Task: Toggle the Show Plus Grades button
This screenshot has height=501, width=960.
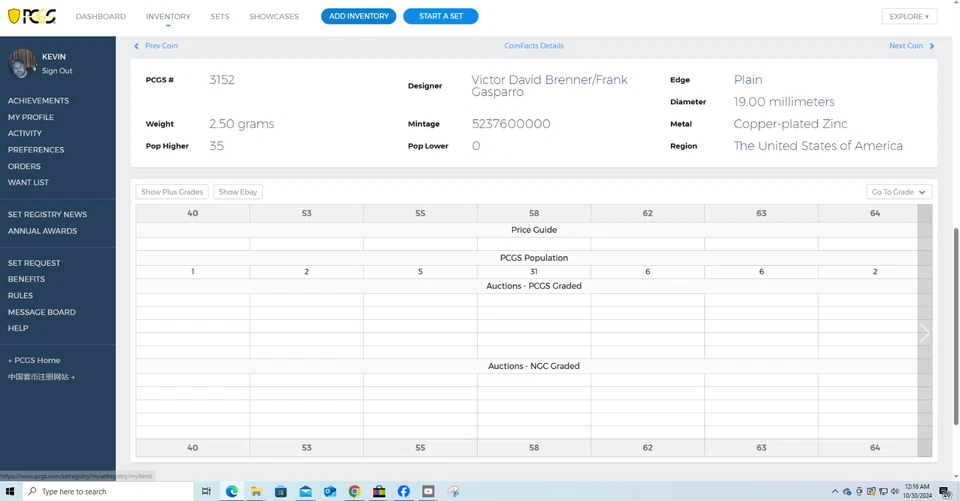Action: point(172,192)
